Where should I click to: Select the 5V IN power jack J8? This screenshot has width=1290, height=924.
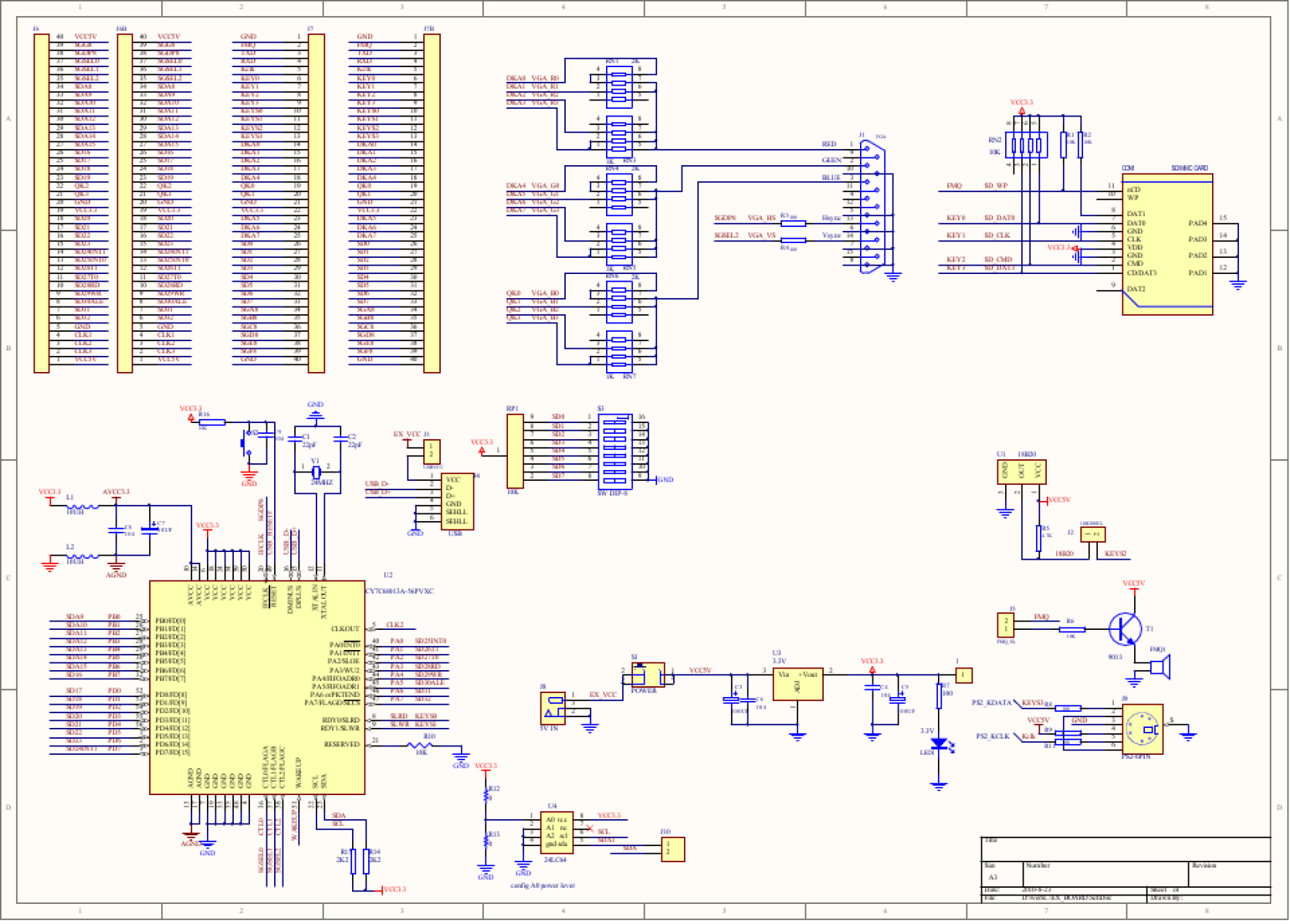[x=553, y=708]
